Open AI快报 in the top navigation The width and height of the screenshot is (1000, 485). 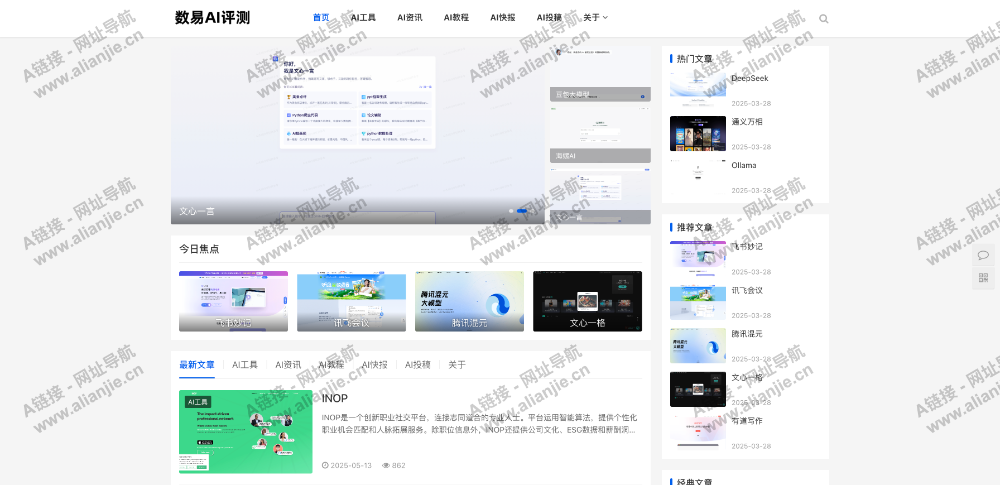point(503,18)
